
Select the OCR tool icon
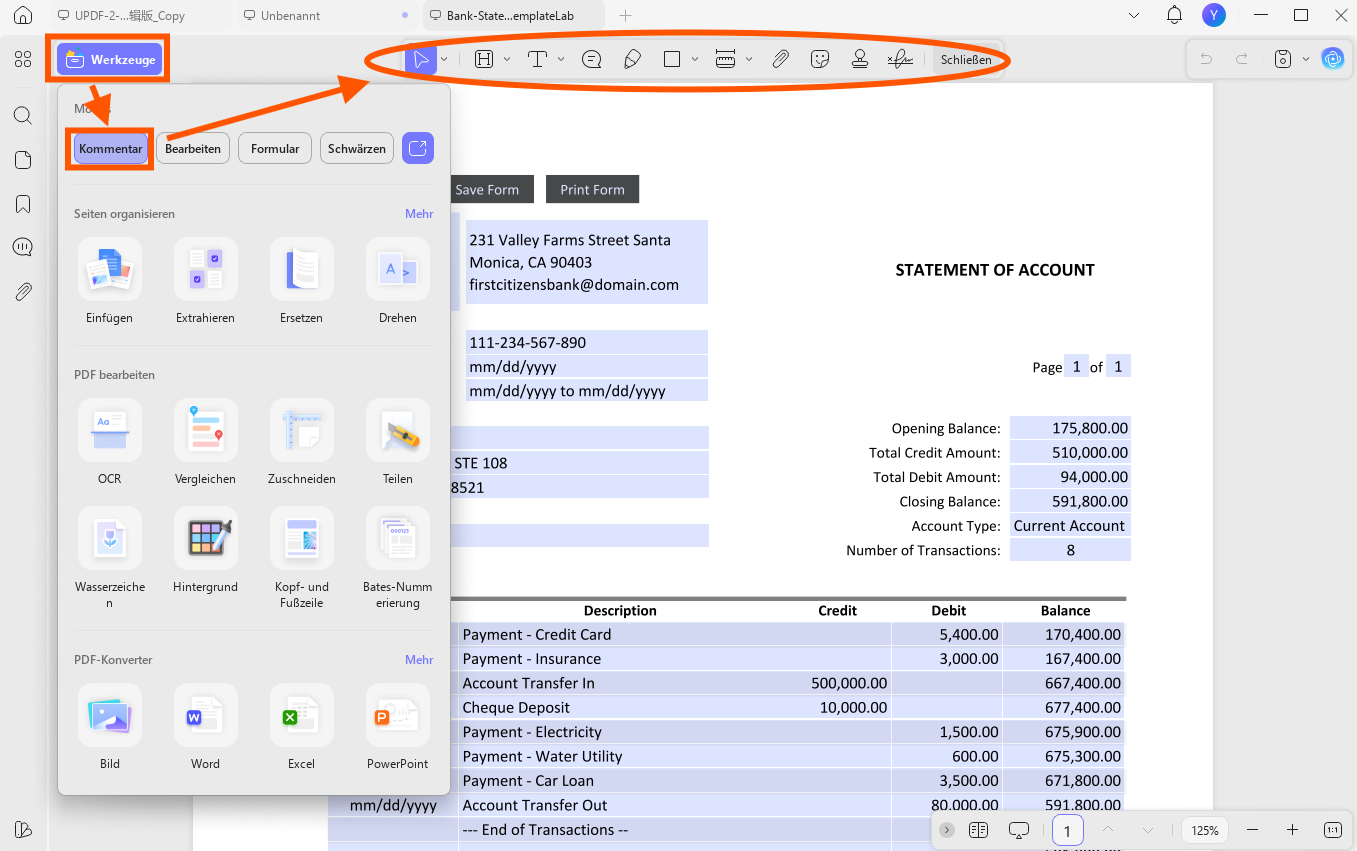(109, 430)
